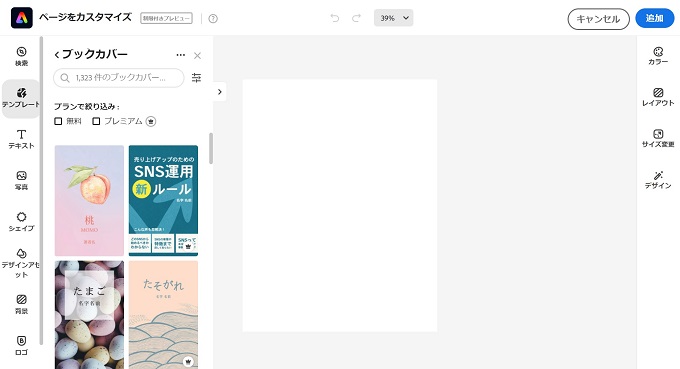Open the Design Assets (デザインアセット) panel

coord(20,263)
